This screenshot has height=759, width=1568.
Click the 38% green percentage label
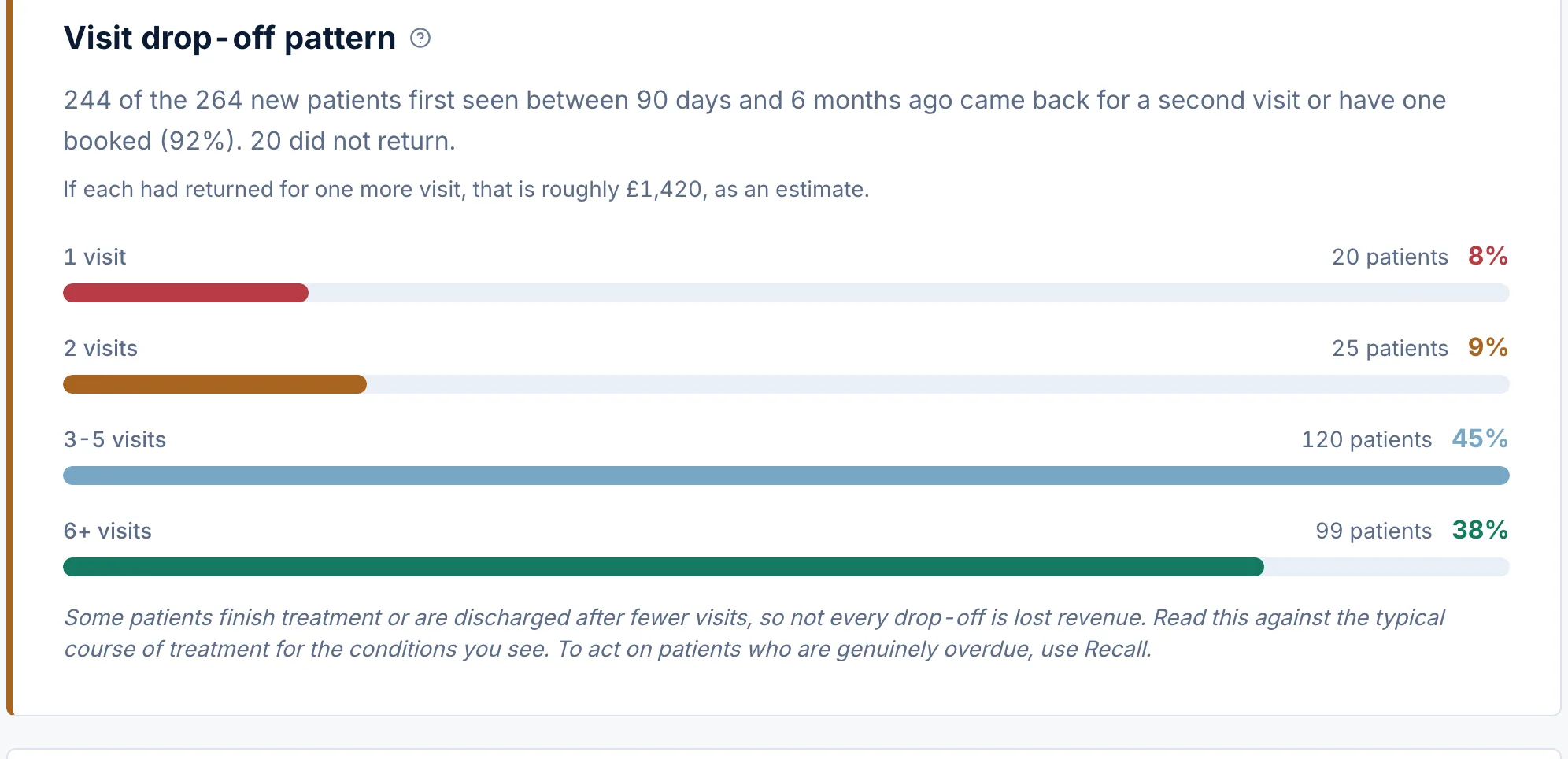coord(1480,530)
